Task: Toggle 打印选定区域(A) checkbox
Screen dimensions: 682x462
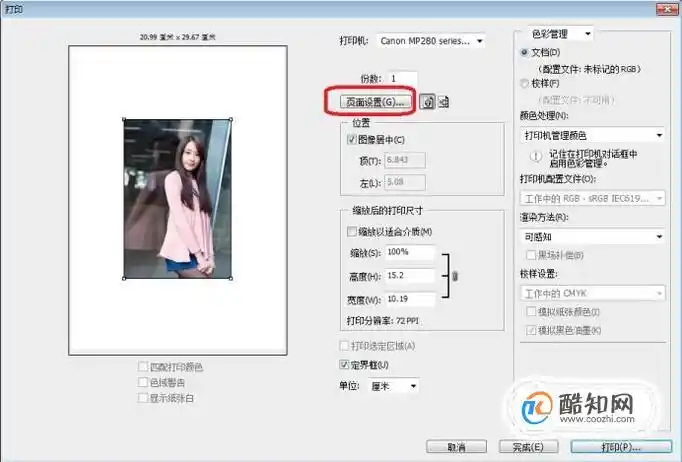Action: click(x=344, y=346)
